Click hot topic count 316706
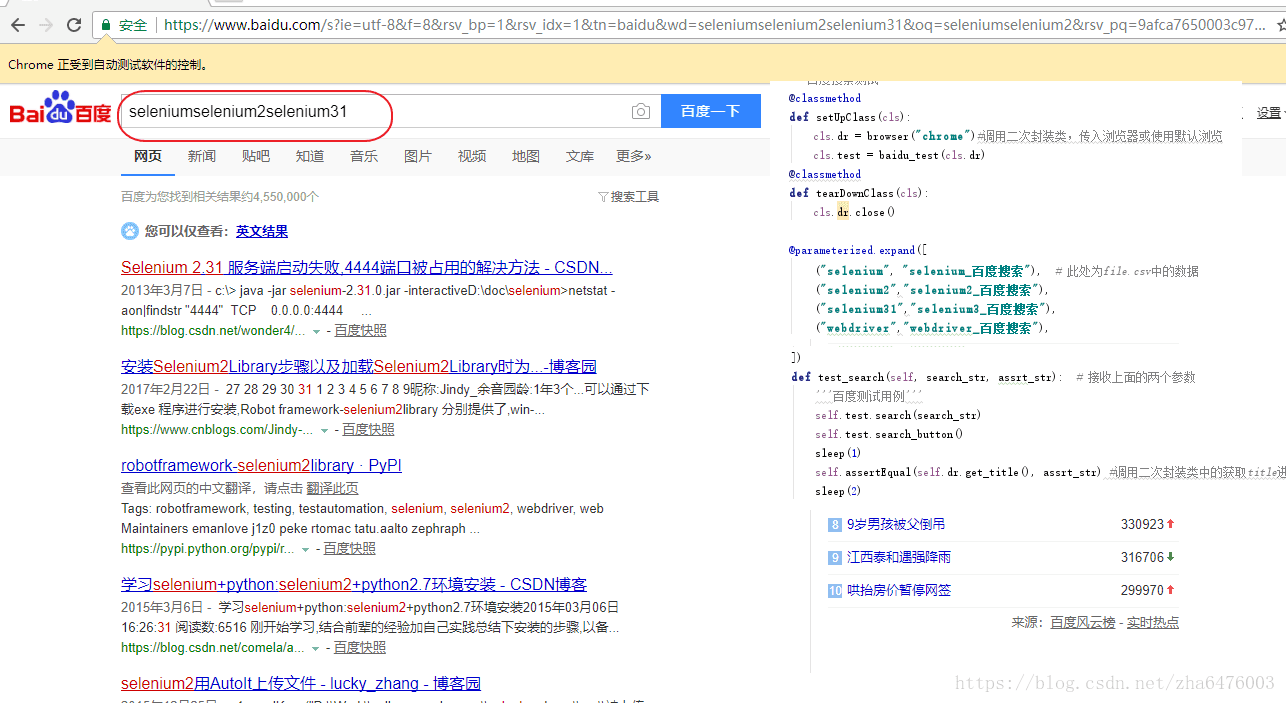 [x=1143, y=557]
